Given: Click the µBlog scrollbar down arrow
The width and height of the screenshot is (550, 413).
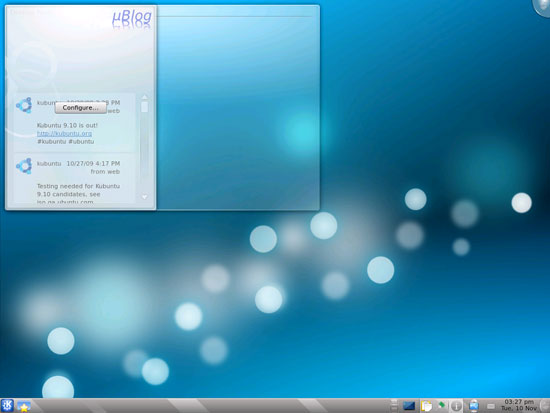Looking at the screenshot, I should (x=145, y=197).
